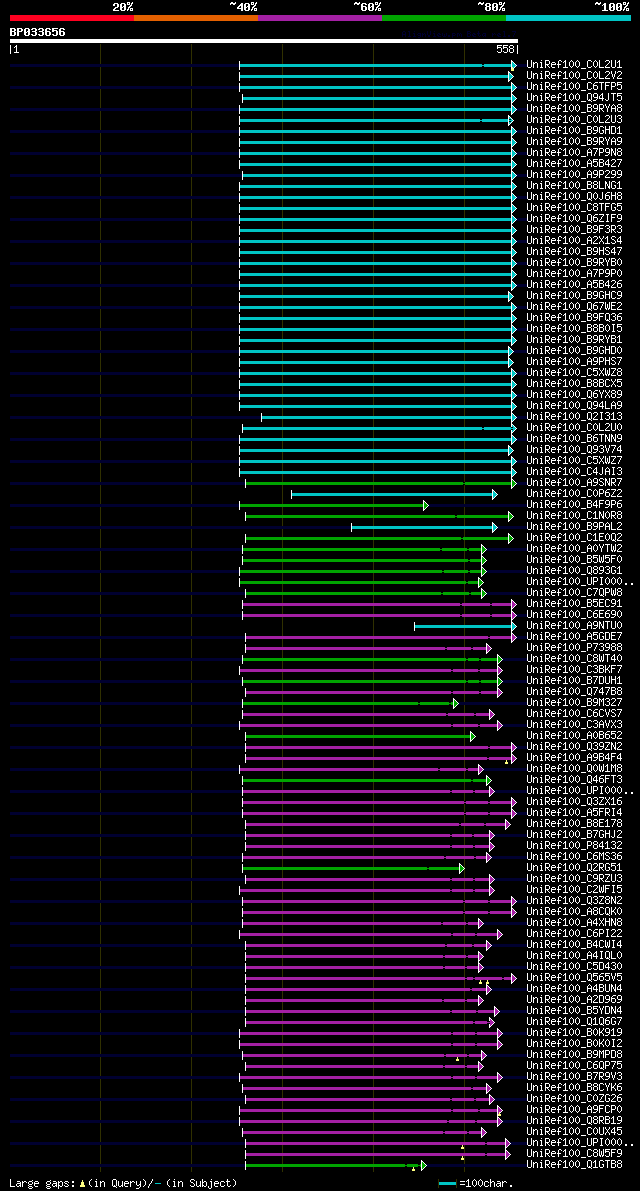This screenshot has height=1191, width=640.
Task: Open hit UniRef100_C0L2U1
Action: coord(574,65)
